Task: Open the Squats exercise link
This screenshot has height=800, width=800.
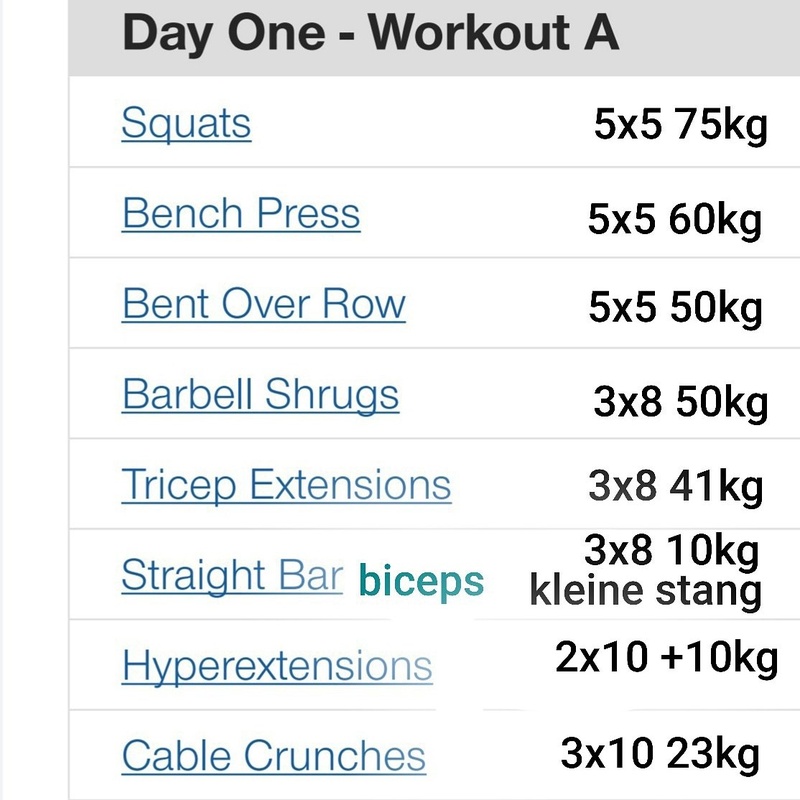Action: (186, 124)
